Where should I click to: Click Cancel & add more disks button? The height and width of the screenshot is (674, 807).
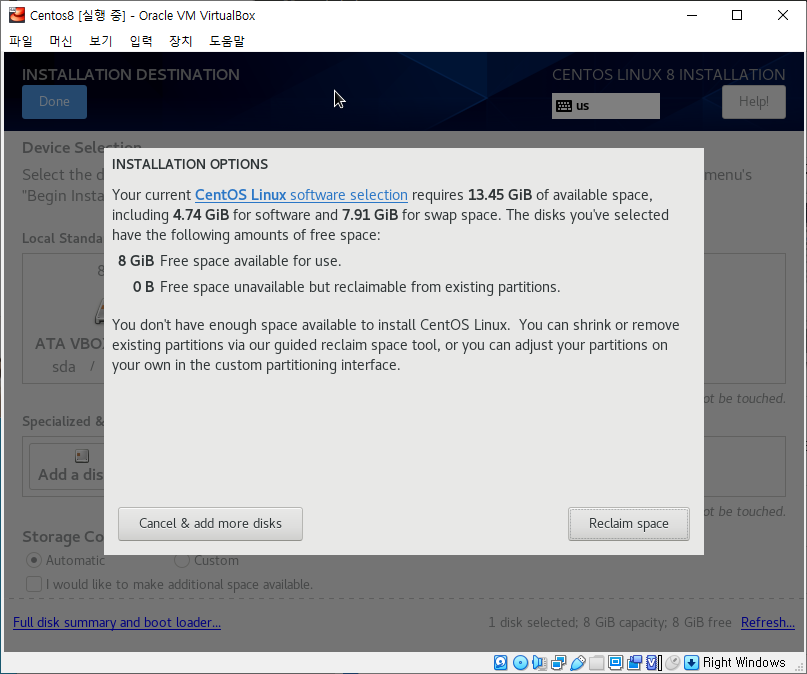pos(210,524)
